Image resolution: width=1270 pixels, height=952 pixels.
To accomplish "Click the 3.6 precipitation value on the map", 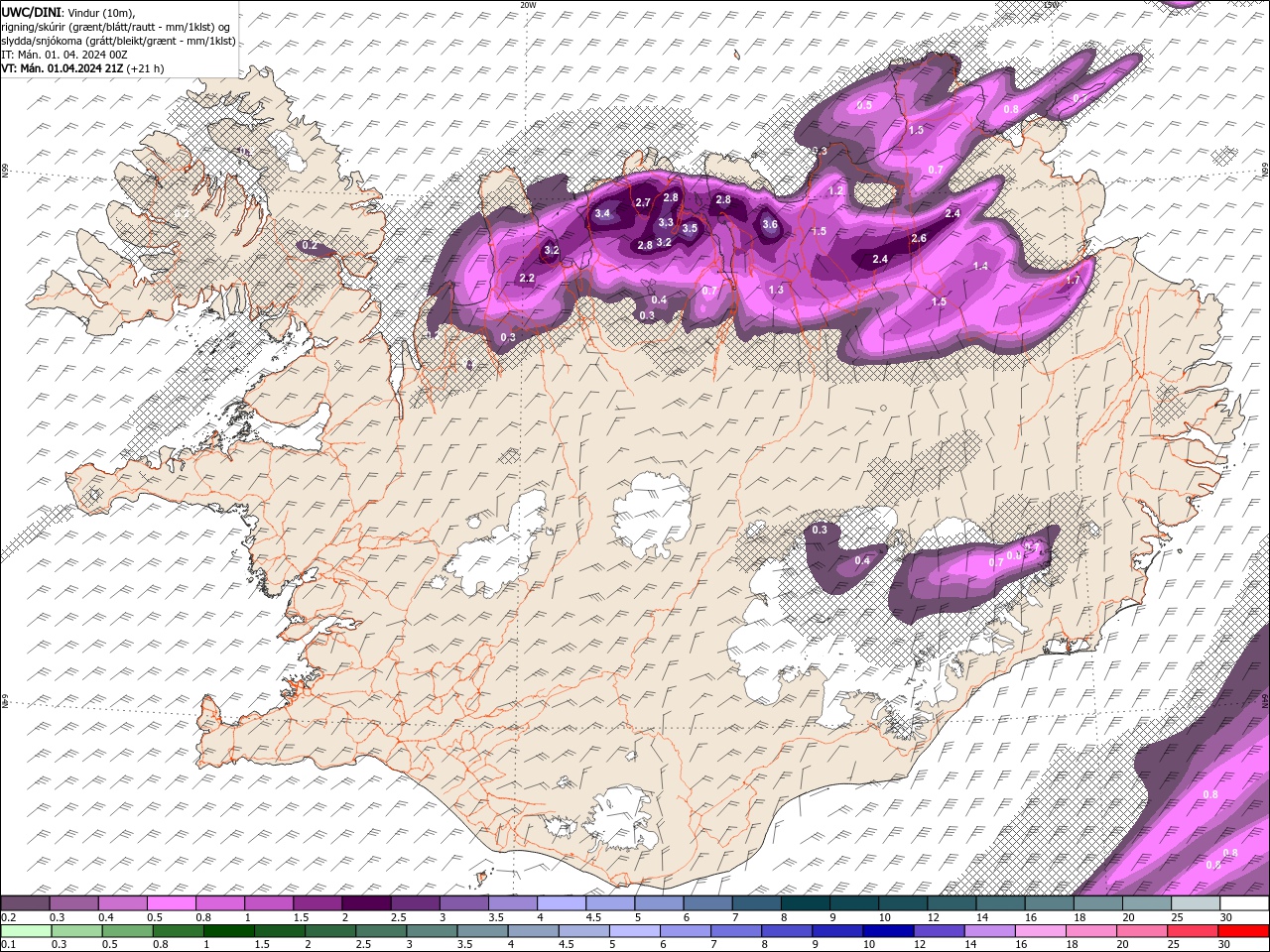I will [770, 224].
